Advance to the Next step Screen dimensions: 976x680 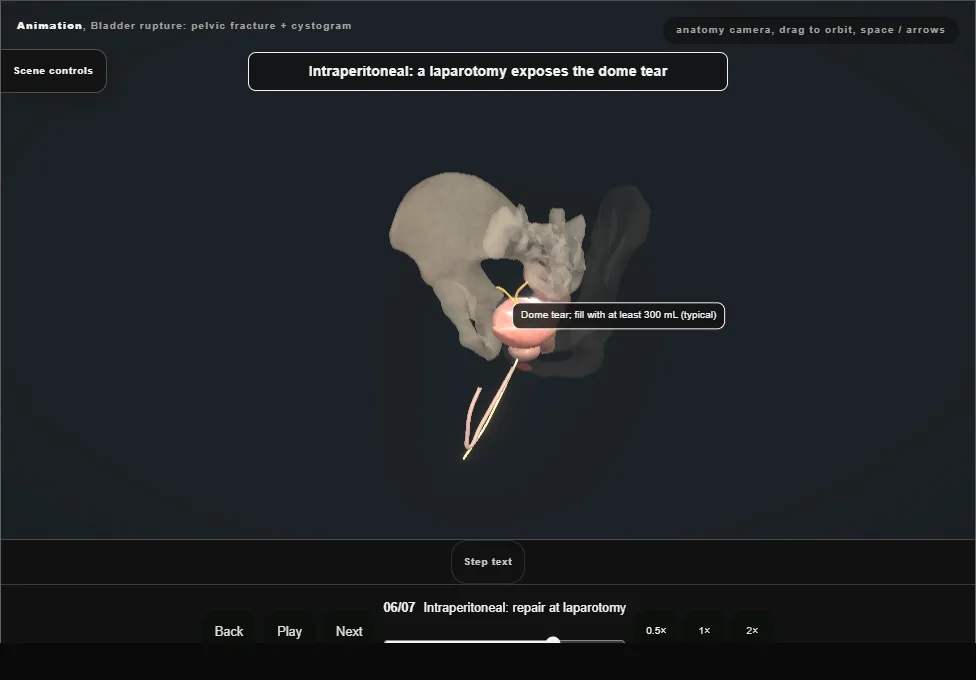[349, 631]
